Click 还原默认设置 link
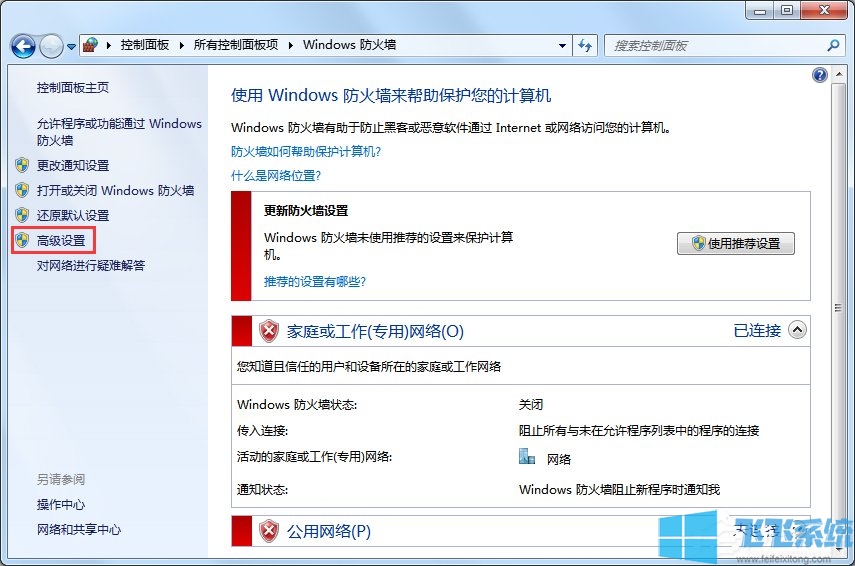The image size is (855, 566). (x=73, y=215)
